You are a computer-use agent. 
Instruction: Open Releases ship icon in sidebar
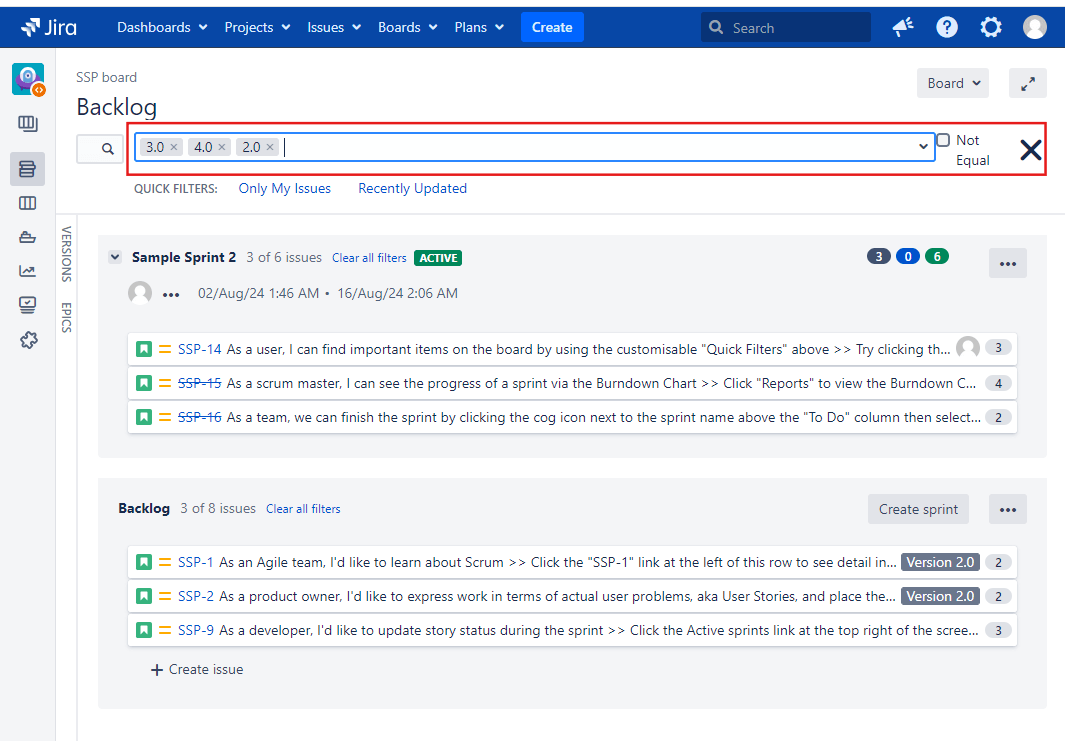point(27,237)
